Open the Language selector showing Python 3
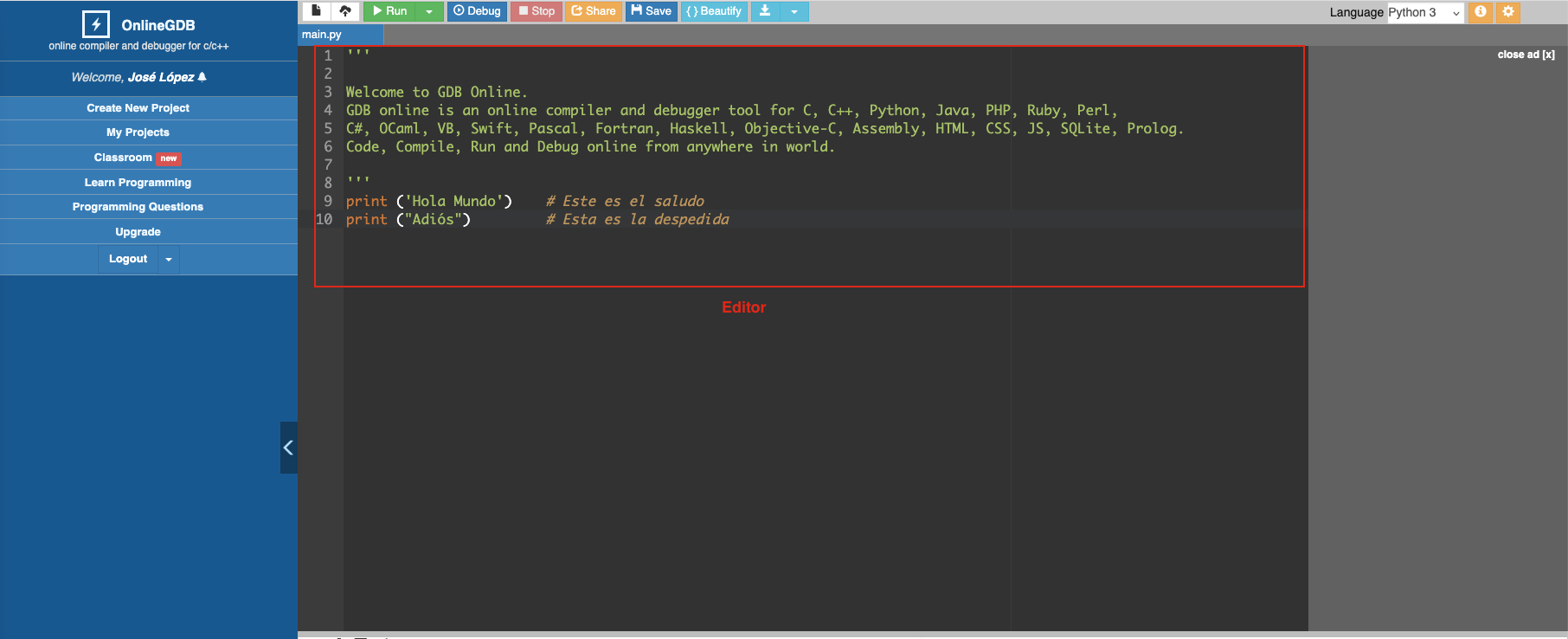The height and width of the screenshot is (639, 1568). [x=1424, y=12]
